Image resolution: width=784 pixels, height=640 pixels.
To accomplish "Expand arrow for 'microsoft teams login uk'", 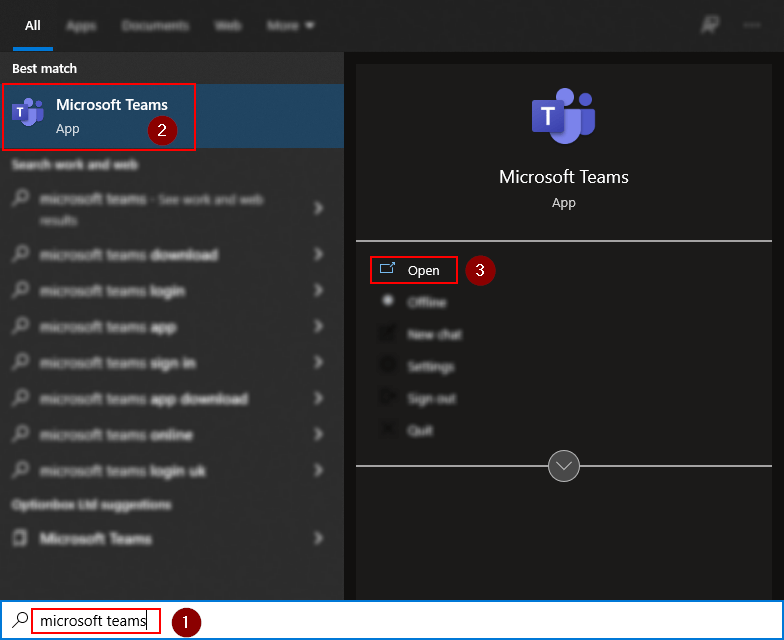I will click(x=318, y=470).
